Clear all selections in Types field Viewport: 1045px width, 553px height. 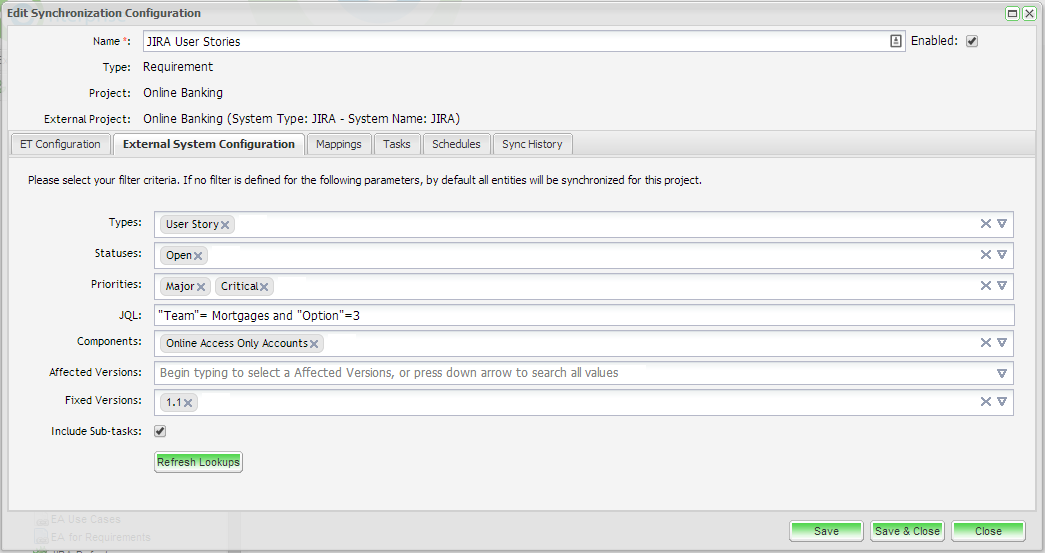[985, 224]
